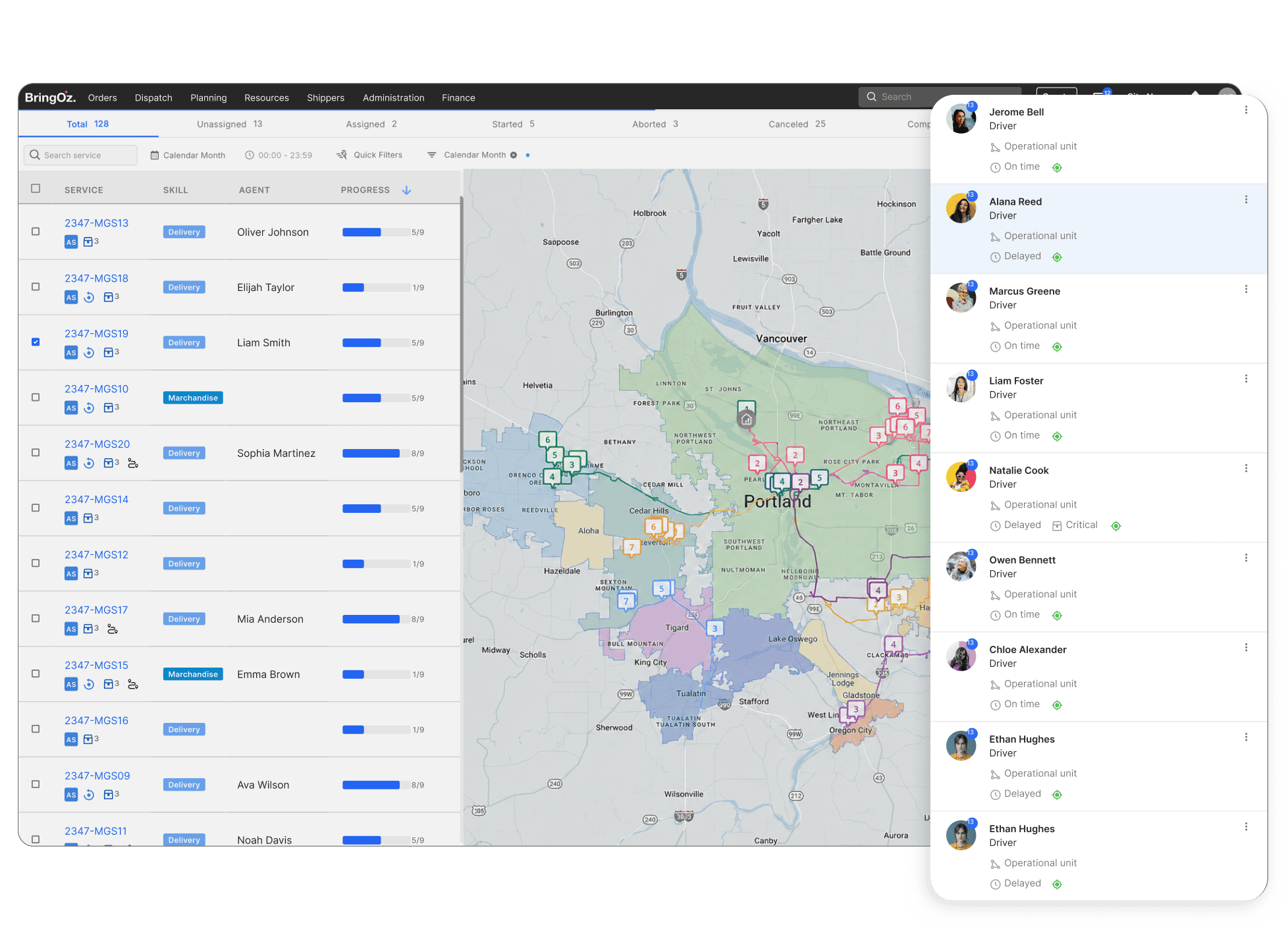Open the kebab menu for Marcus Greene

coord(1245,290)
